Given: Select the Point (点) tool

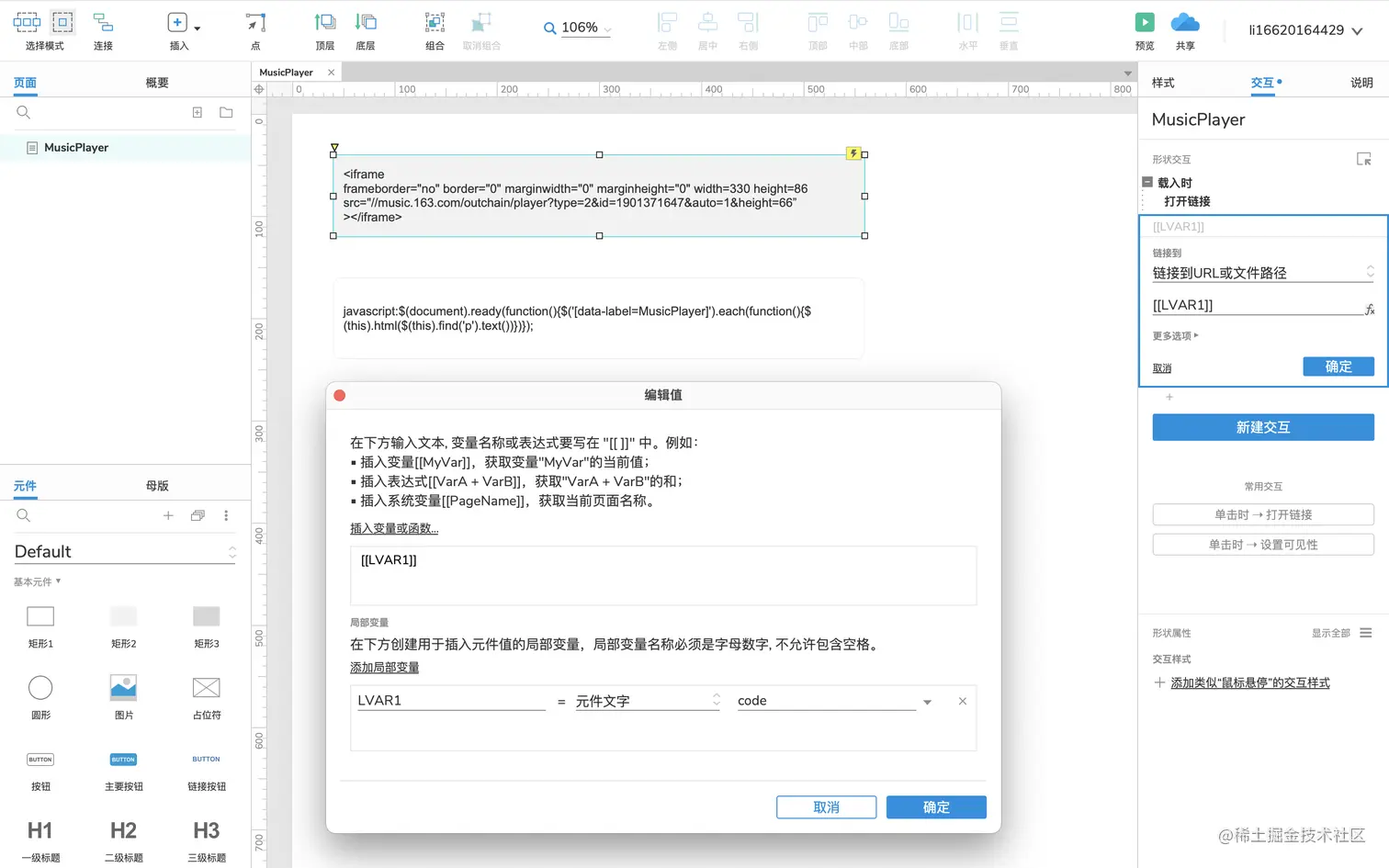Looking at the screenshot, I should pyautogui.click(x=255, y=23).
